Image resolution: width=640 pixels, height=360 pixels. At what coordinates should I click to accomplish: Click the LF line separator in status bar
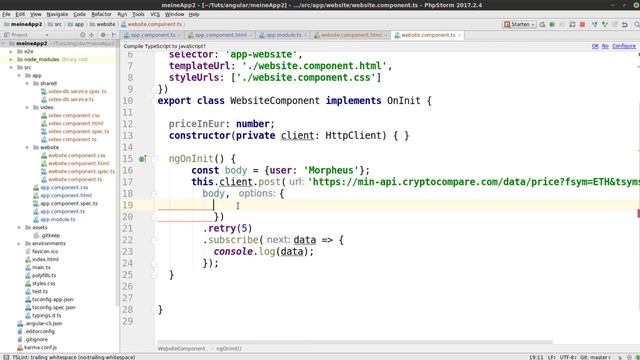[x=551, y=357]
